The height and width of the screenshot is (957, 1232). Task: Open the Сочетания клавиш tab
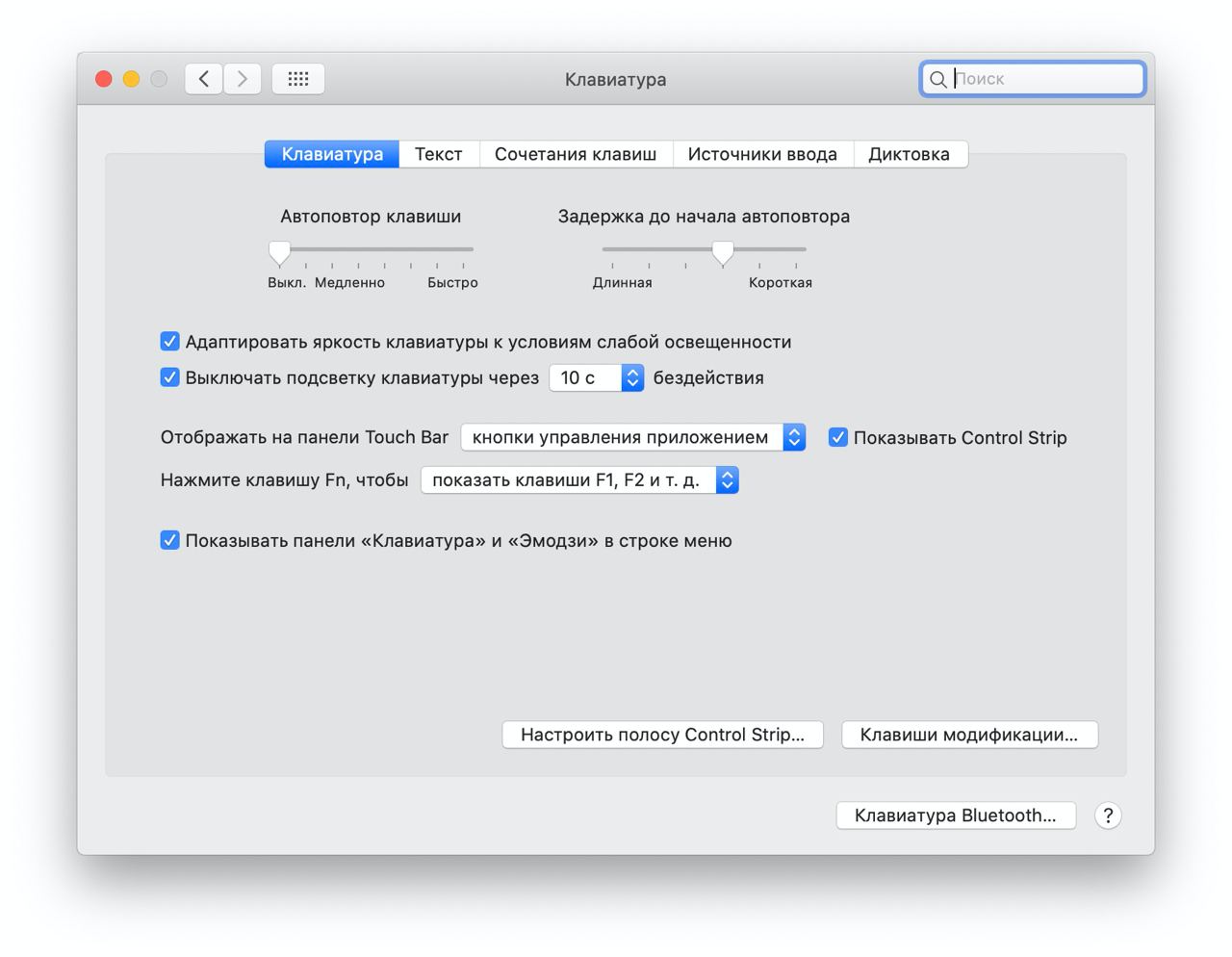pos(576,154)
